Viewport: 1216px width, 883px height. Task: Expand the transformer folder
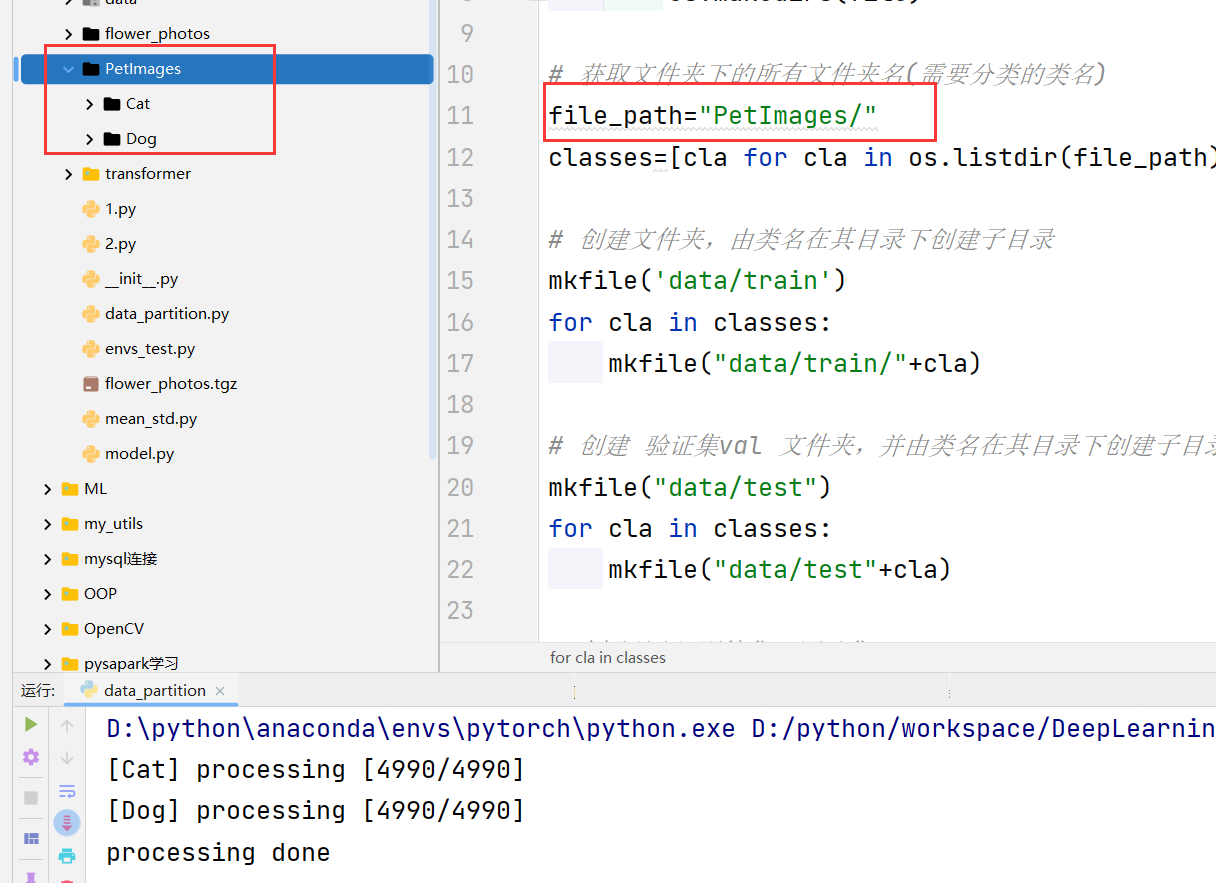(x=68, y=174)
